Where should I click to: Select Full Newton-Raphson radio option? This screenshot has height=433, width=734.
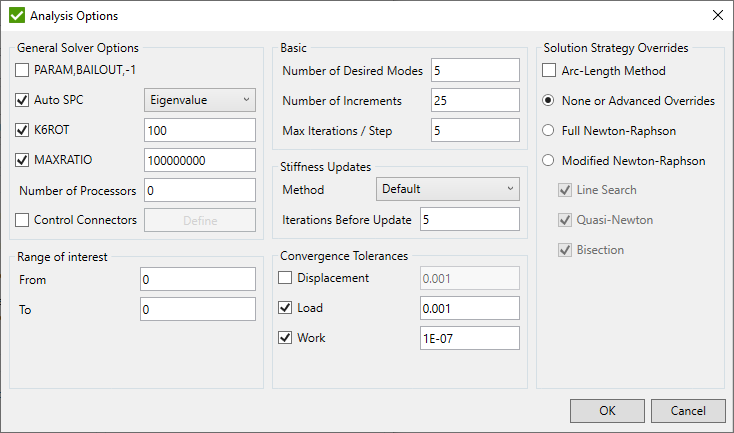click(x=549, y=130)
